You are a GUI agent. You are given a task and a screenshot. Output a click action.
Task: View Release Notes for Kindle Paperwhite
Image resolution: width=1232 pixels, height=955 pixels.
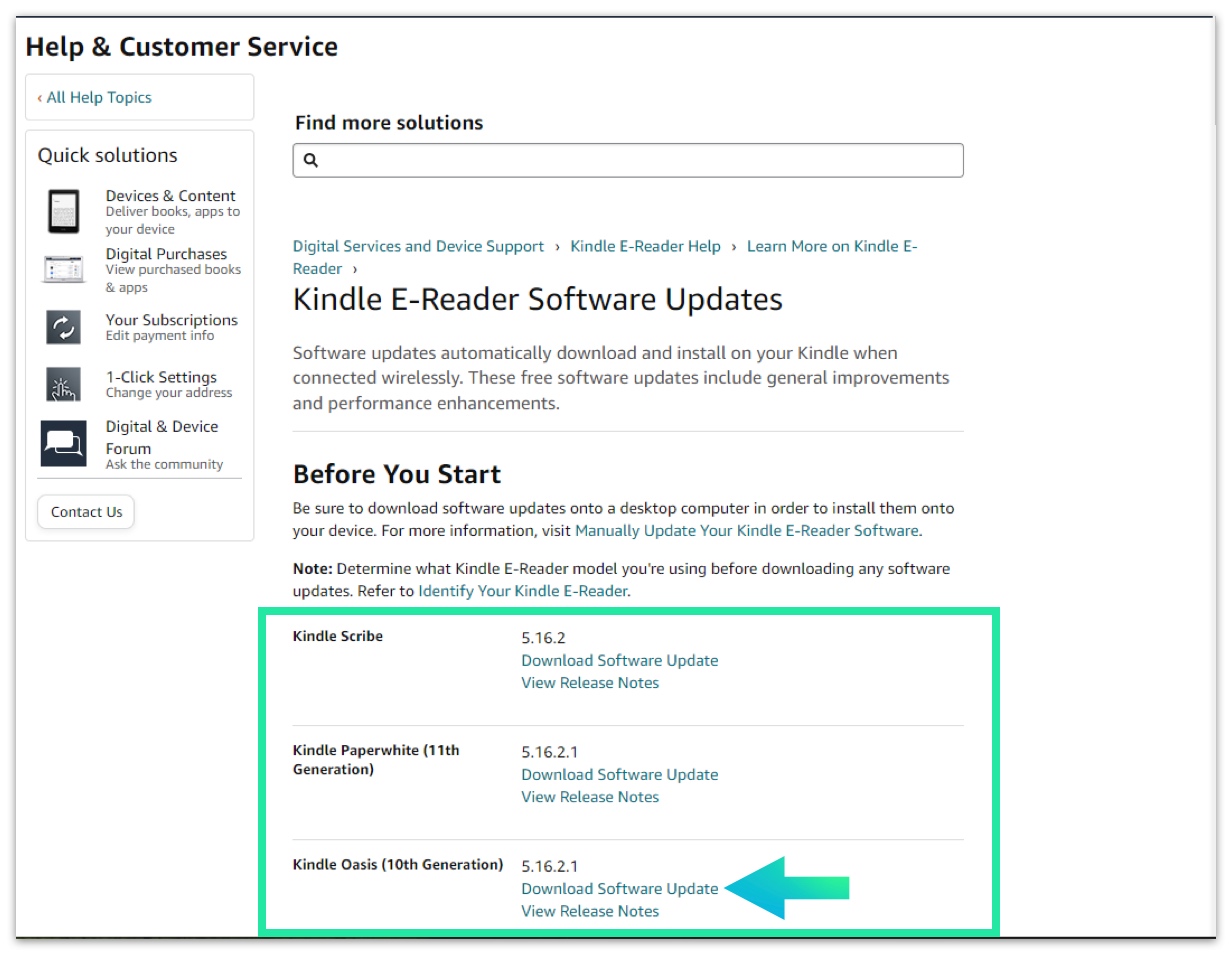pos(590,797)
